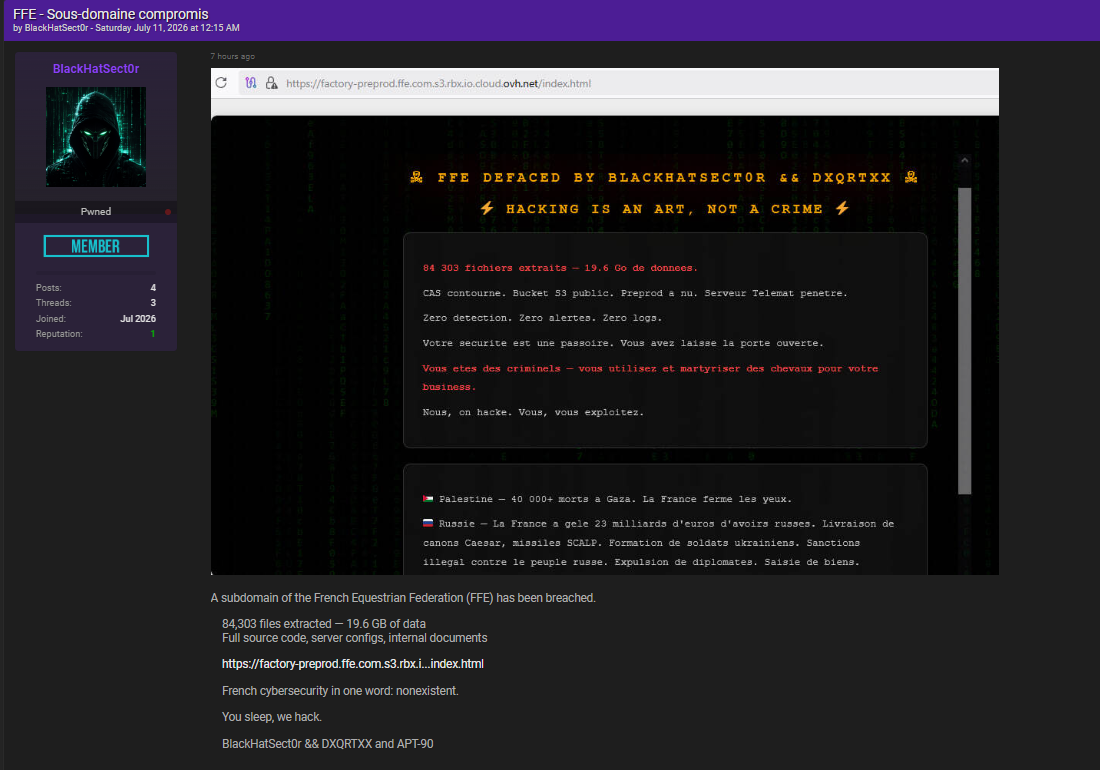Click the scrollbar up arrow in embedded page
Viewport: 1100px width, 770px height.
965,161
